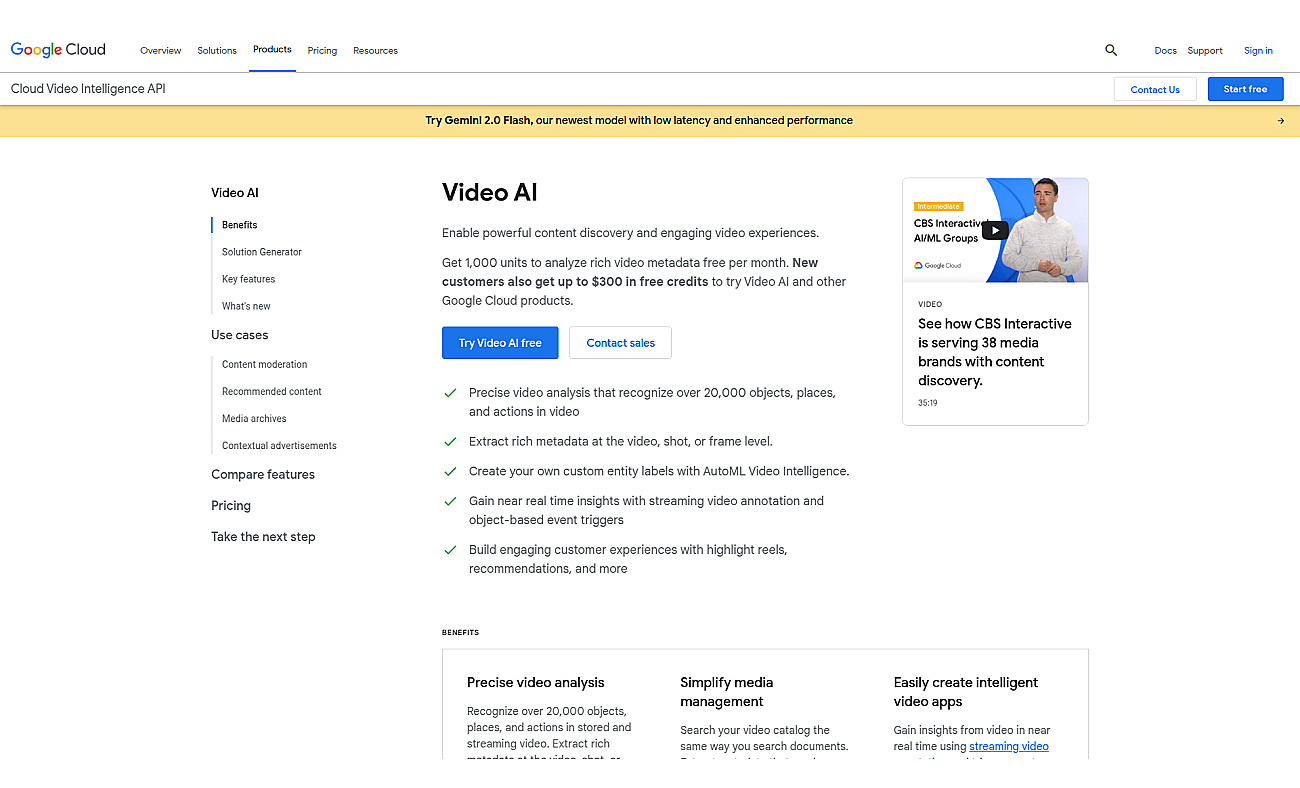Image resolution: width=1300 pixels, height=788 pixels.
Task: Open the Solutions menu
Action: pyautogui.click(x=217, y=51)
